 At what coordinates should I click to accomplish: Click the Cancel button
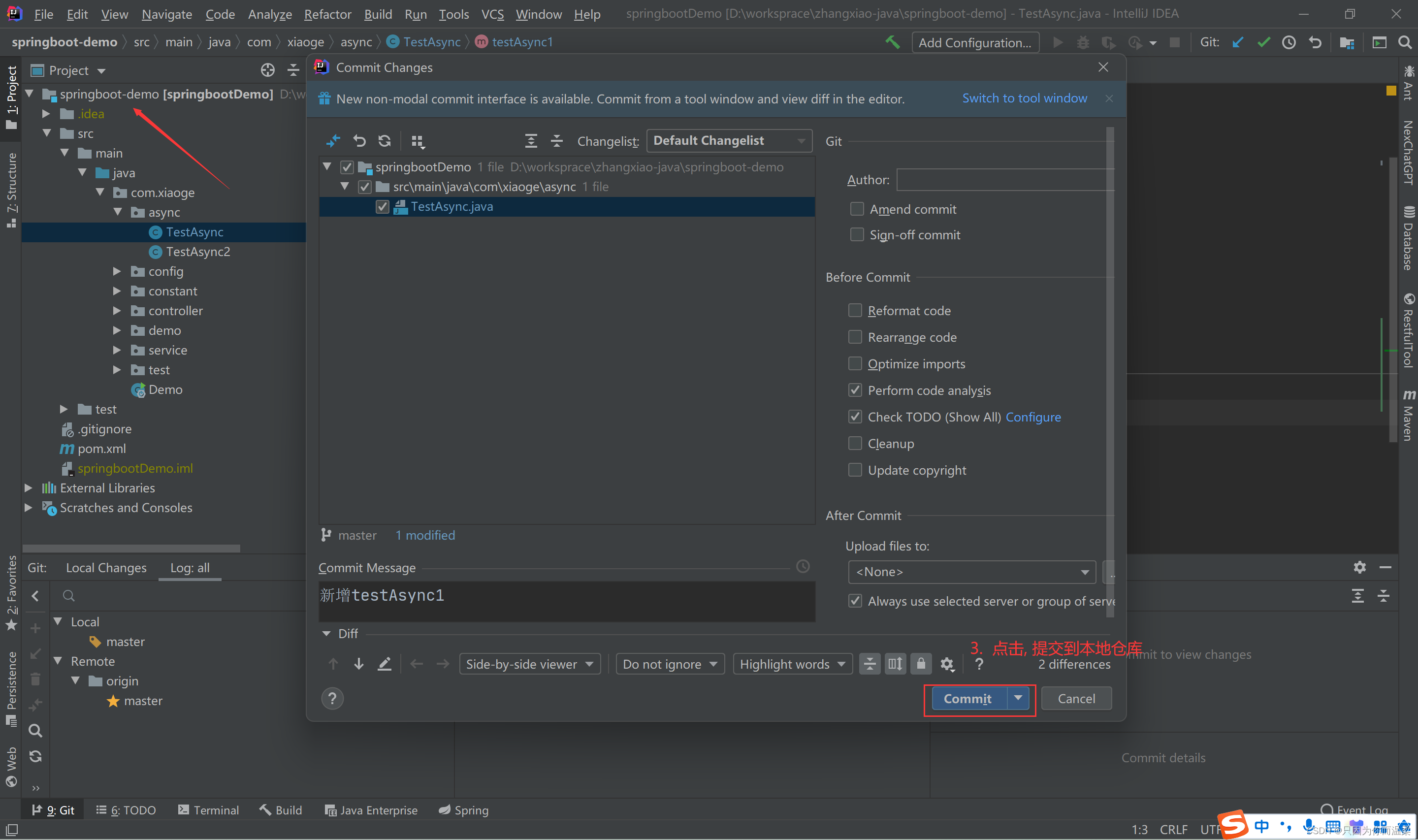click(x=1076, y=699)
